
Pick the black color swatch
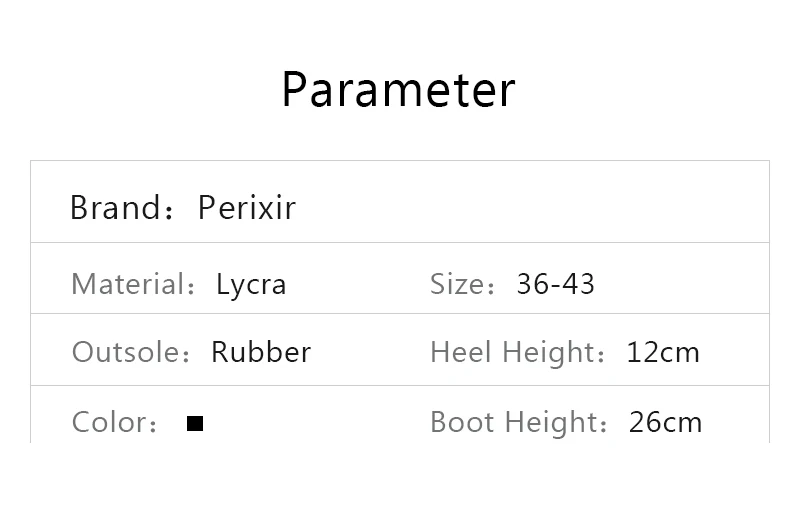(x=195, y=423)
